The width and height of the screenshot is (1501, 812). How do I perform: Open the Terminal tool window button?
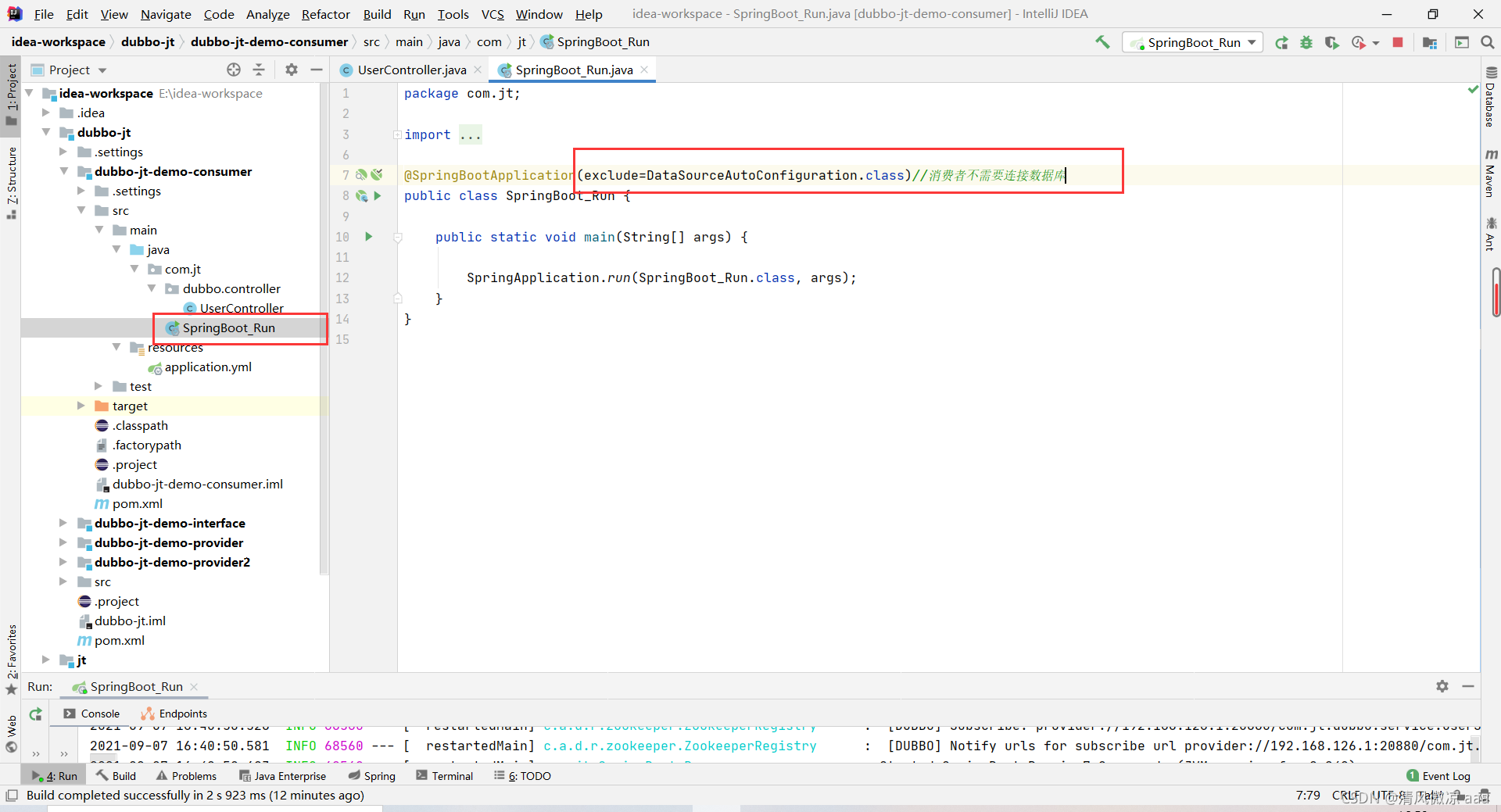444,776
